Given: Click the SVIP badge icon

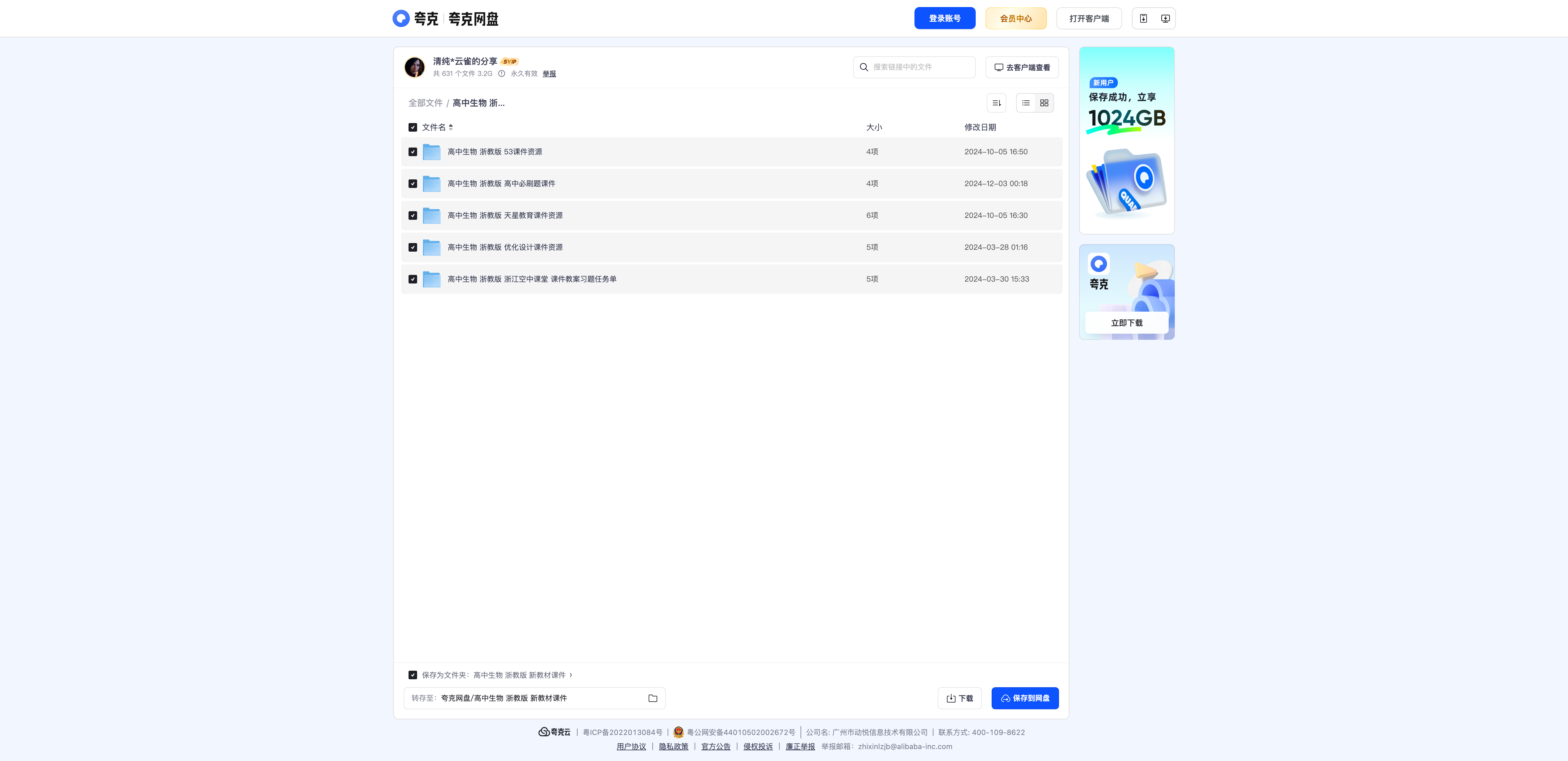Looking at the screenshot, I should 510,62.
